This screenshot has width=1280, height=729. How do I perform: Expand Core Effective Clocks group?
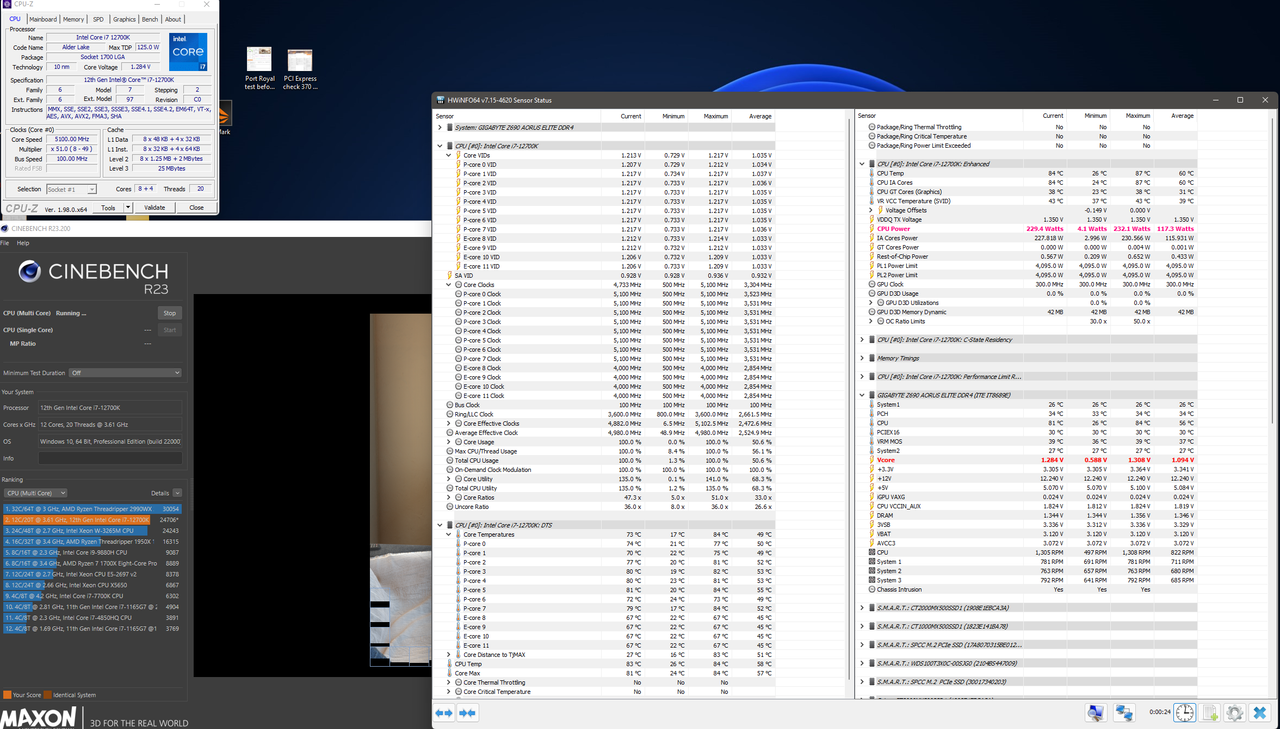tap(449, 423)
